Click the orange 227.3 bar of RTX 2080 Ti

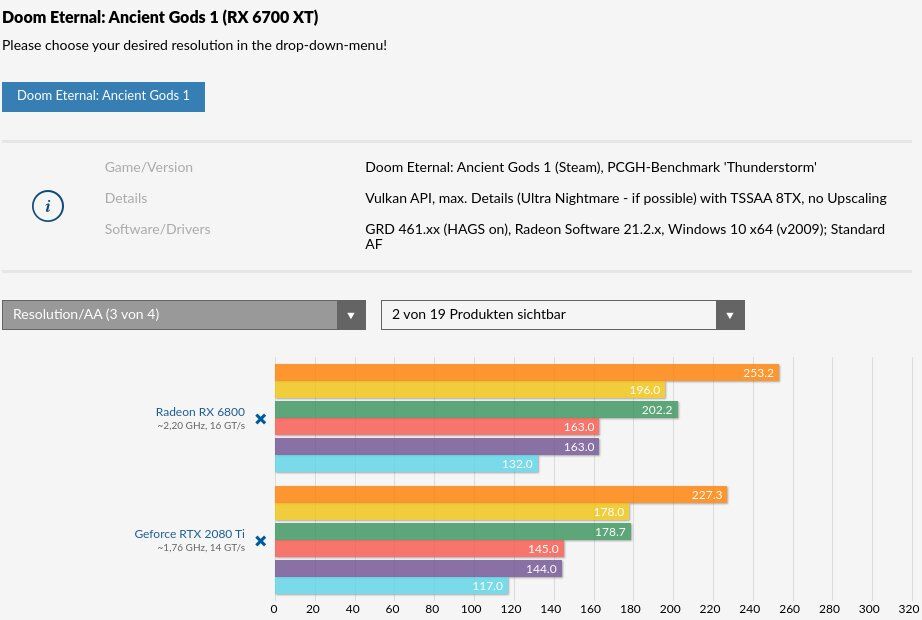(501, 495)
